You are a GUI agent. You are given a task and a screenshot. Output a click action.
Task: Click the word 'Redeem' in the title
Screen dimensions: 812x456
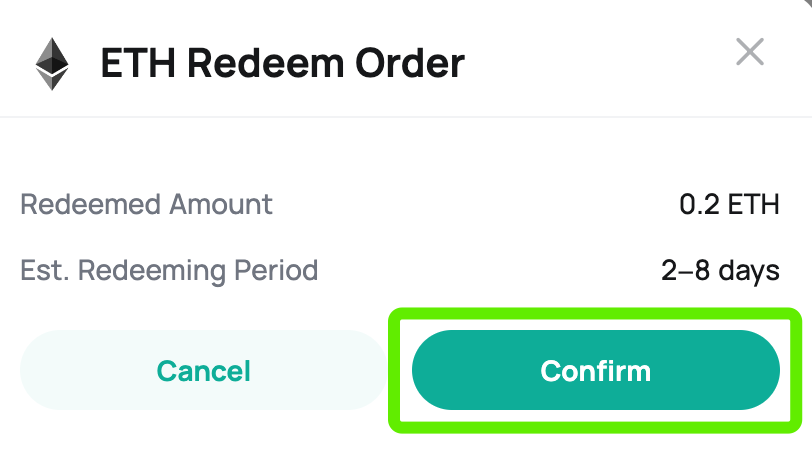(265, 63)
